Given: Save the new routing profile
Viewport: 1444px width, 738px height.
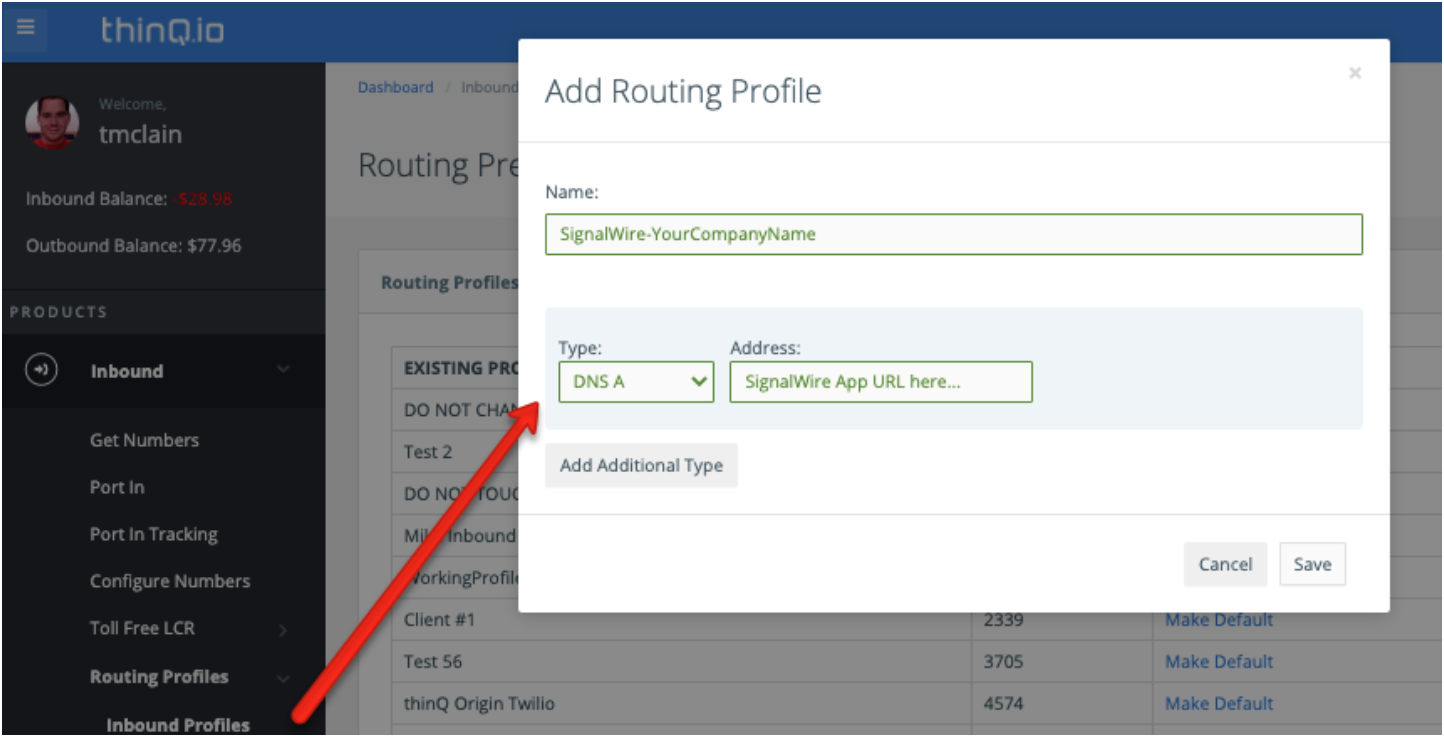Looking at the screenshot, I should point(1312,564).
